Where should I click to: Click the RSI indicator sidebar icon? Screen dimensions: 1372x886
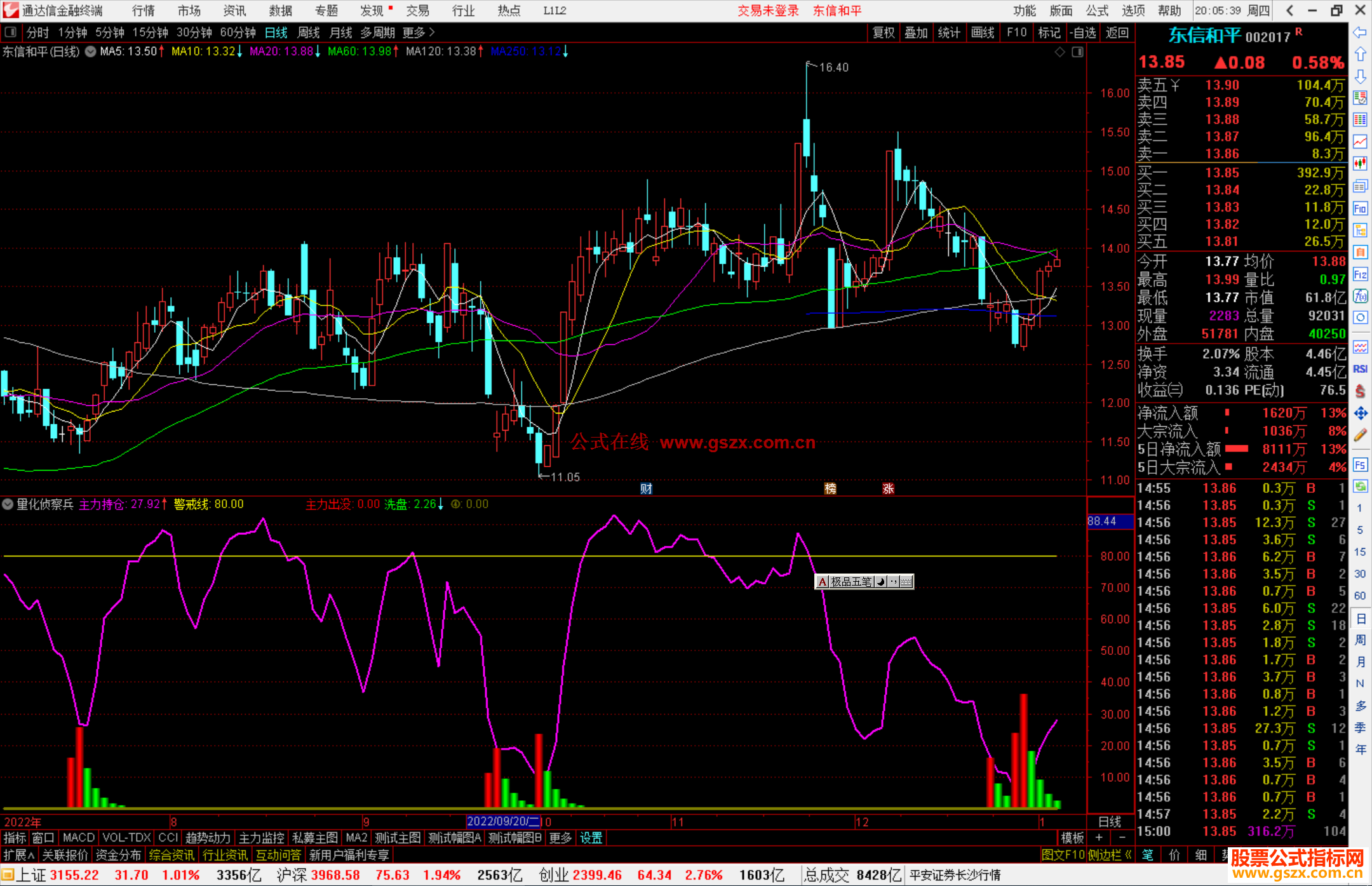[x=1360, y=369]
